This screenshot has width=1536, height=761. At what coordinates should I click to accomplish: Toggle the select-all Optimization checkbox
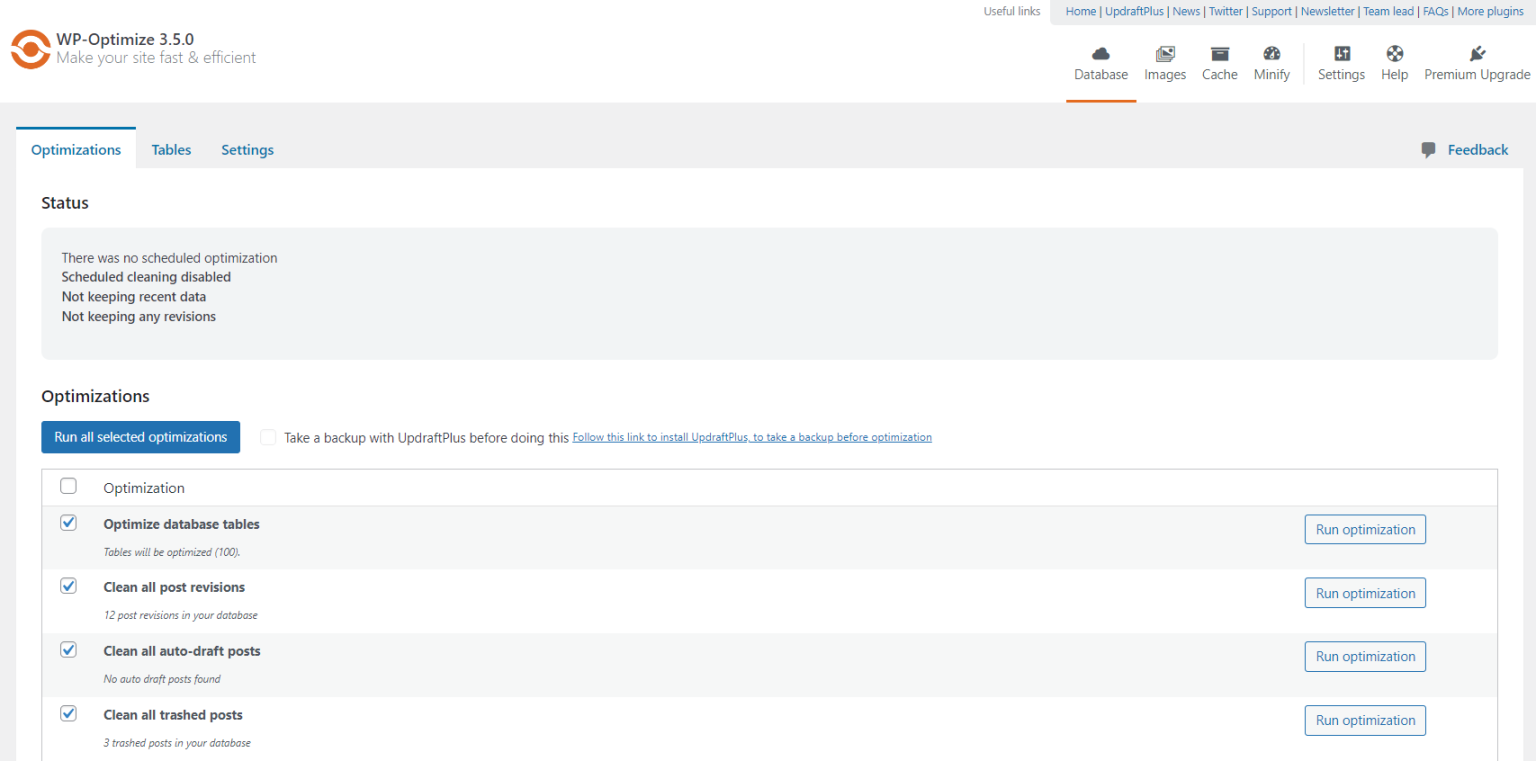[68, 485]
